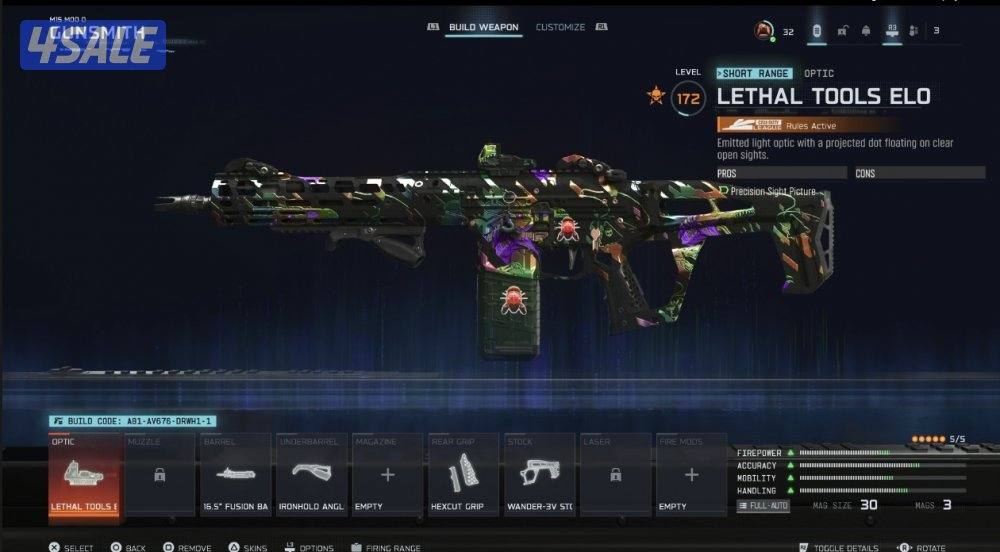1000x552 pixels.
Task: Click the green arrow beside Firepower
Action: (x=791, y=453)
